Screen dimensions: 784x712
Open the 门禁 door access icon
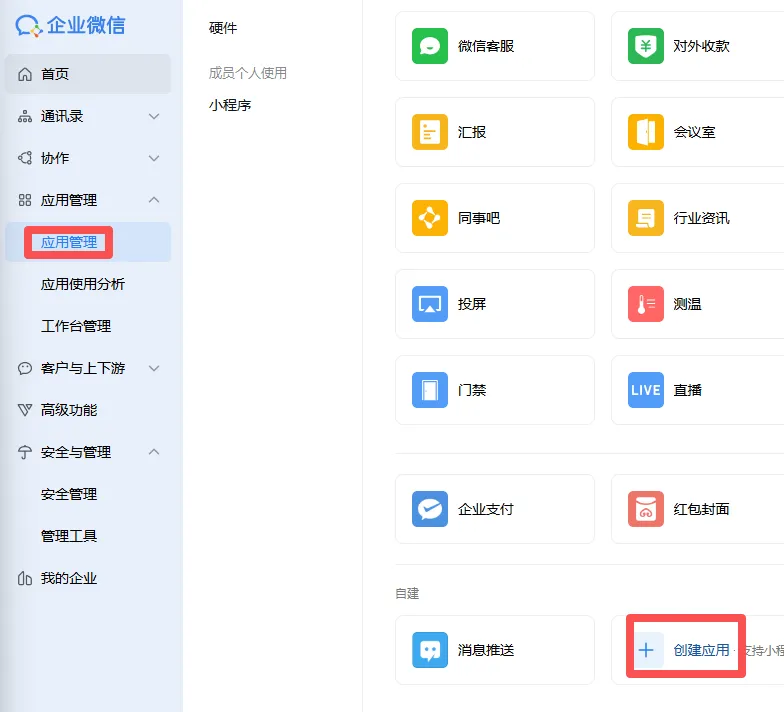(430, 390)
